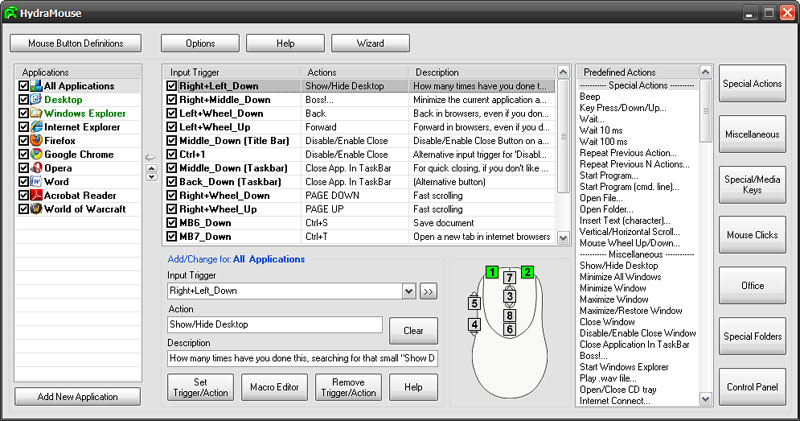Toggle the World of Warcraft checkbox
Image resolution: width=800 pixels, height=421 pixels.
click(x=23, y=209)
